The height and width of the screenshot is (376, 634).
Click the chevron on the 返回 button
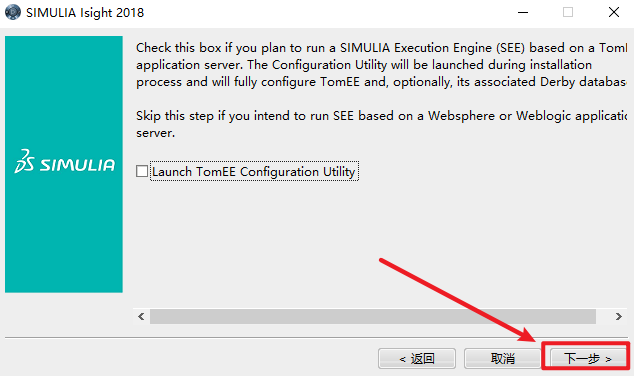pos(402,359)
